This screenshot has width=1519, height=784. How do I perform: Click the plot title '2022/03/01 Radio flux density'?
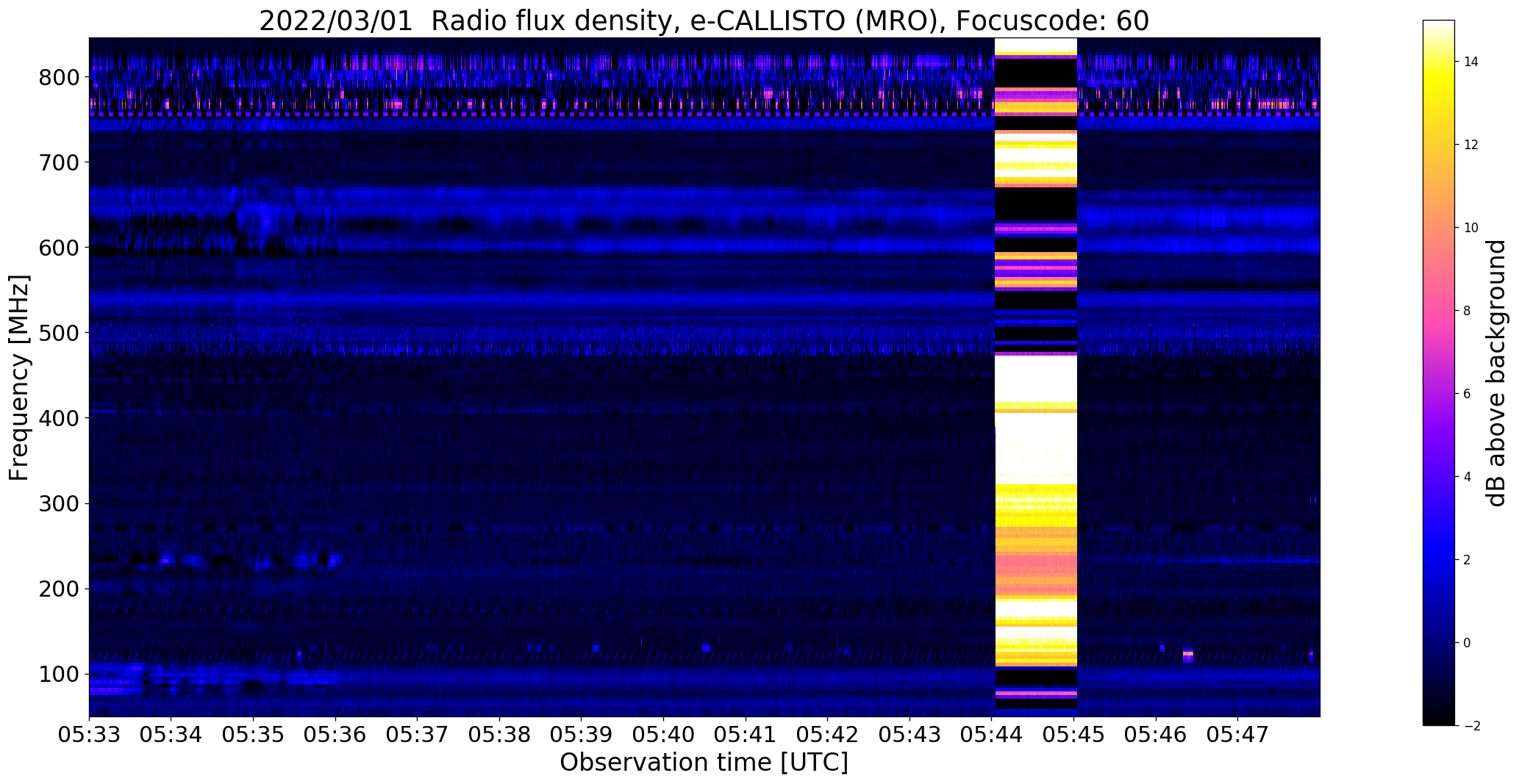(x=467, y=21)
